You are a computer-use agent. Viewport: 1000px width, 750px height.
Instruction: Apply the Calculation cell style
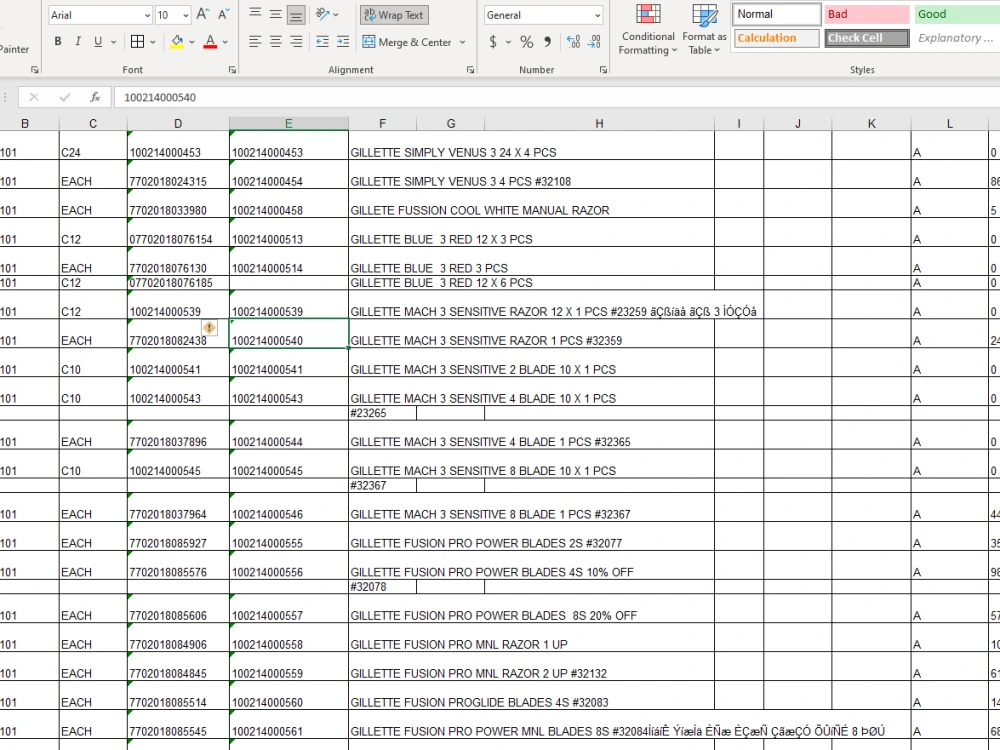(x=776, y=38)
